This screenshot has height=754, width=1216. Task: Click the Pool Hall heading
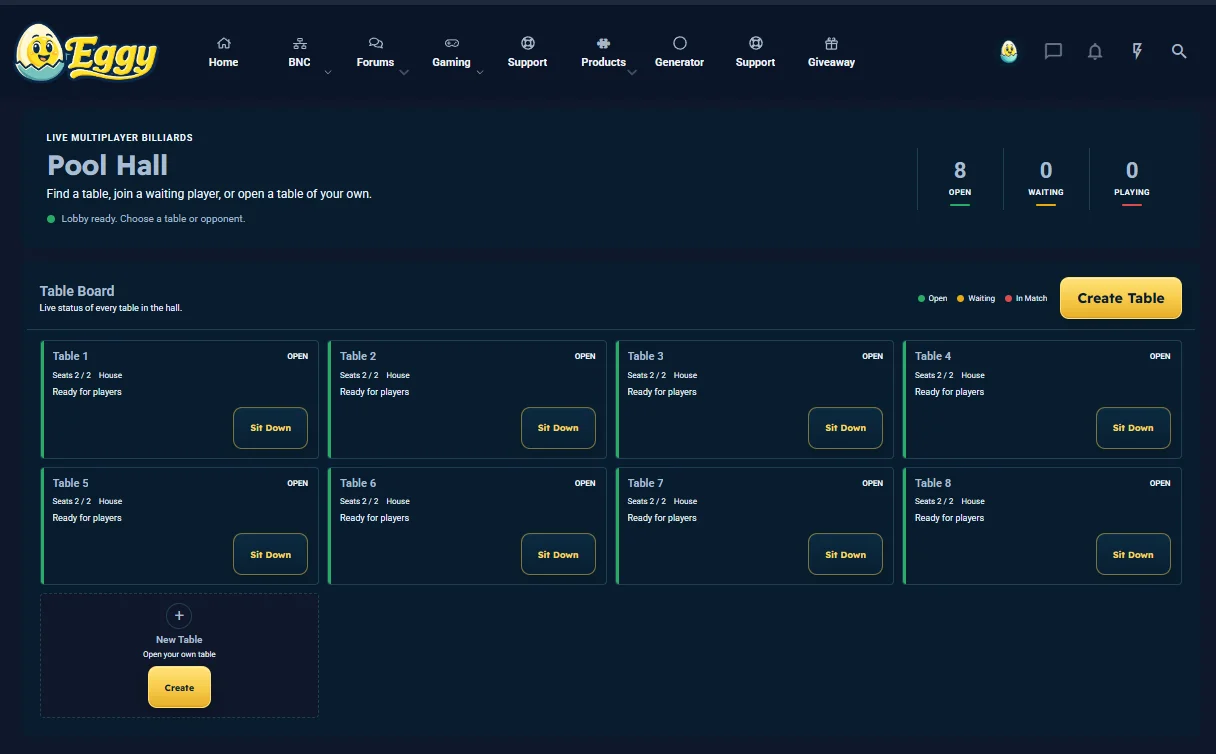pyautogui.click(x=108, y=165)
